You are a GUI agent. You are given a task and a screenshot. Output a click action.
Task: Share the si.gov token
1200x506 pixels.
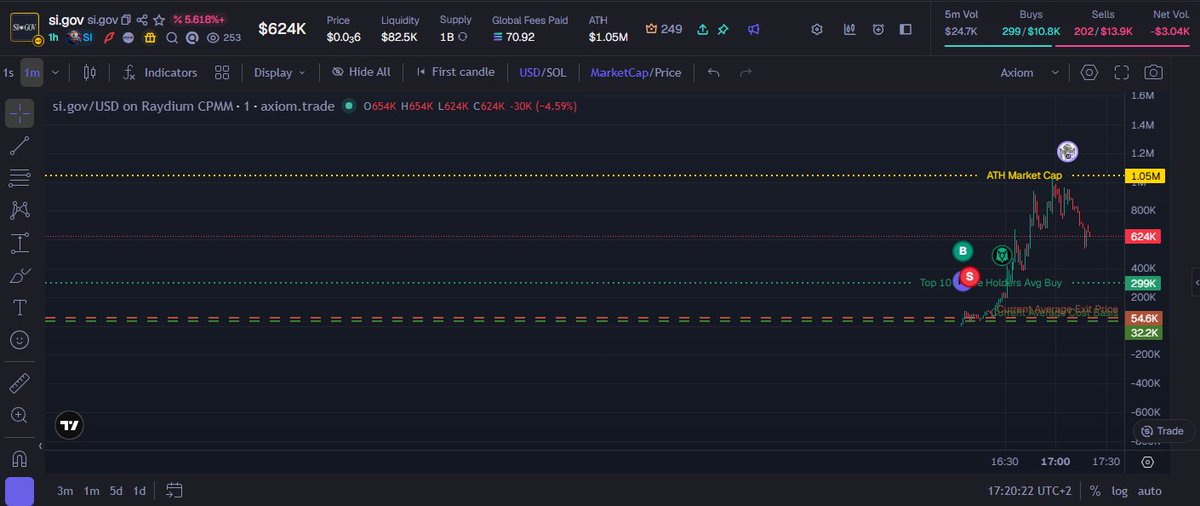click(x=142, y=19)
